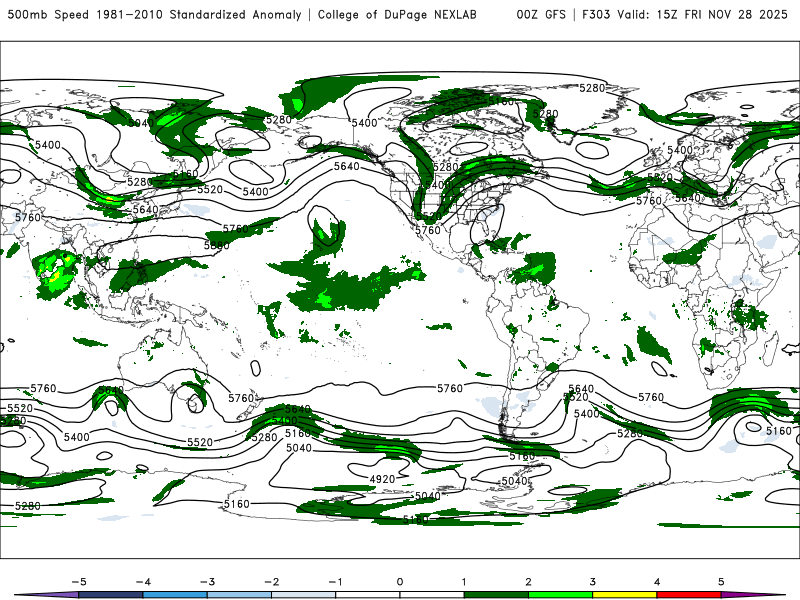The height and width of the screenshot is (600, 800).
Task: Click the '1' tick label on the colorbar
Action: click(x=464, y=582)
